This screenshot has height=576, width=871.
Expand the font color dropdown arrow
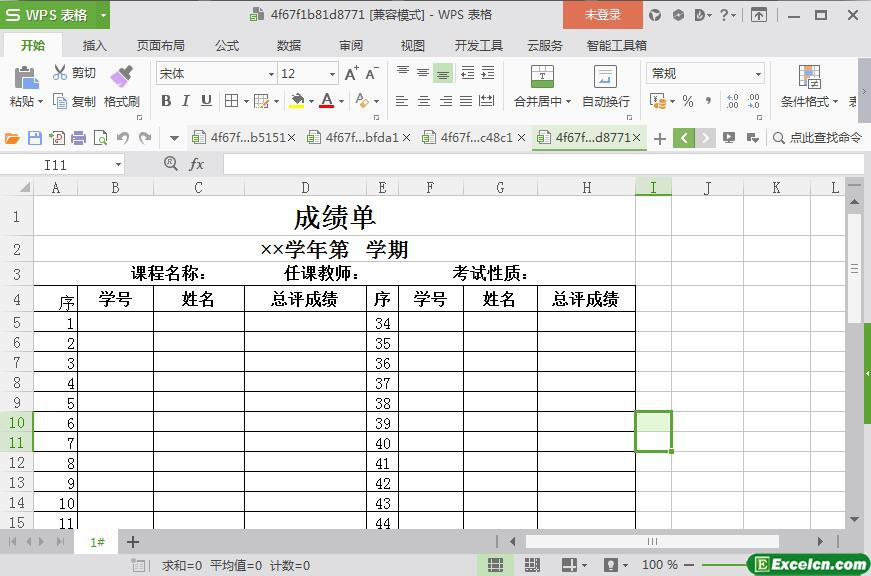(341, 102)
